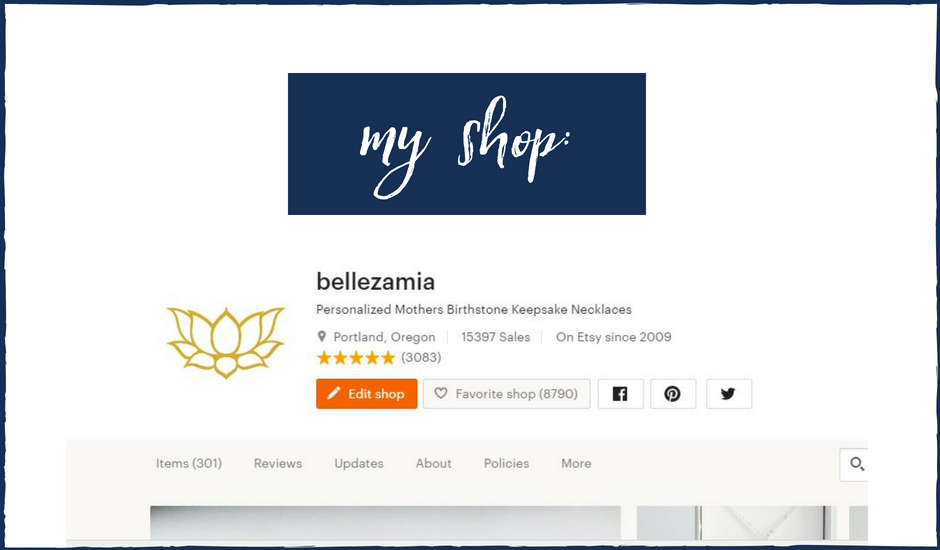Go to the Updates tab
Screen dimensions: 940x550
point(358,464)
